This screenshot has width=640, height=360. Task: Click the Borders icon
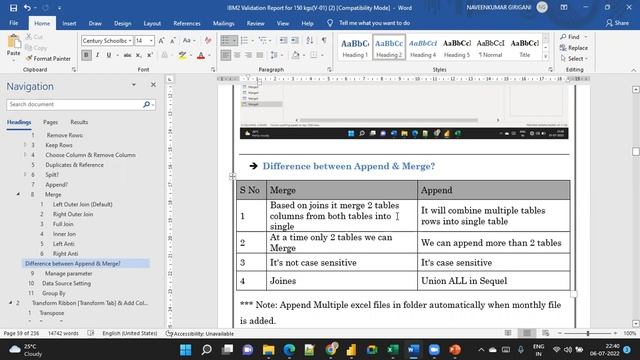pyautogui.click(x=313, y=55)
